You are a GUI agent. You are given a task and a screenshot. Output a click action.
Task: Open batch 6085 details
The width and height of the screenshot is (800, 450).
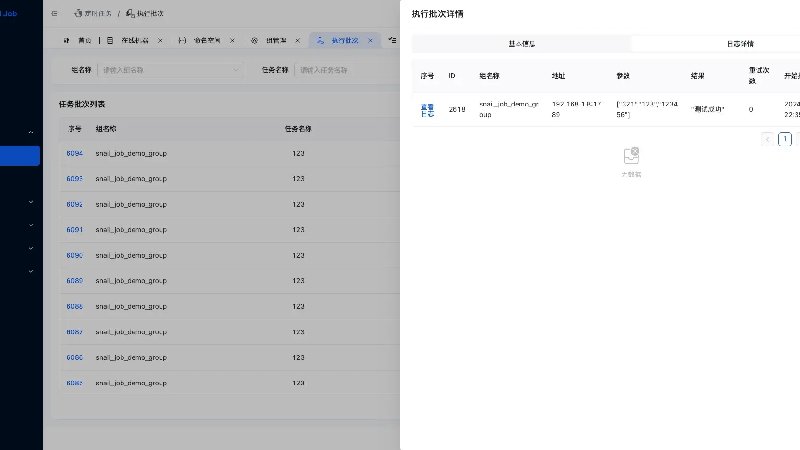(x=74, y=383)
